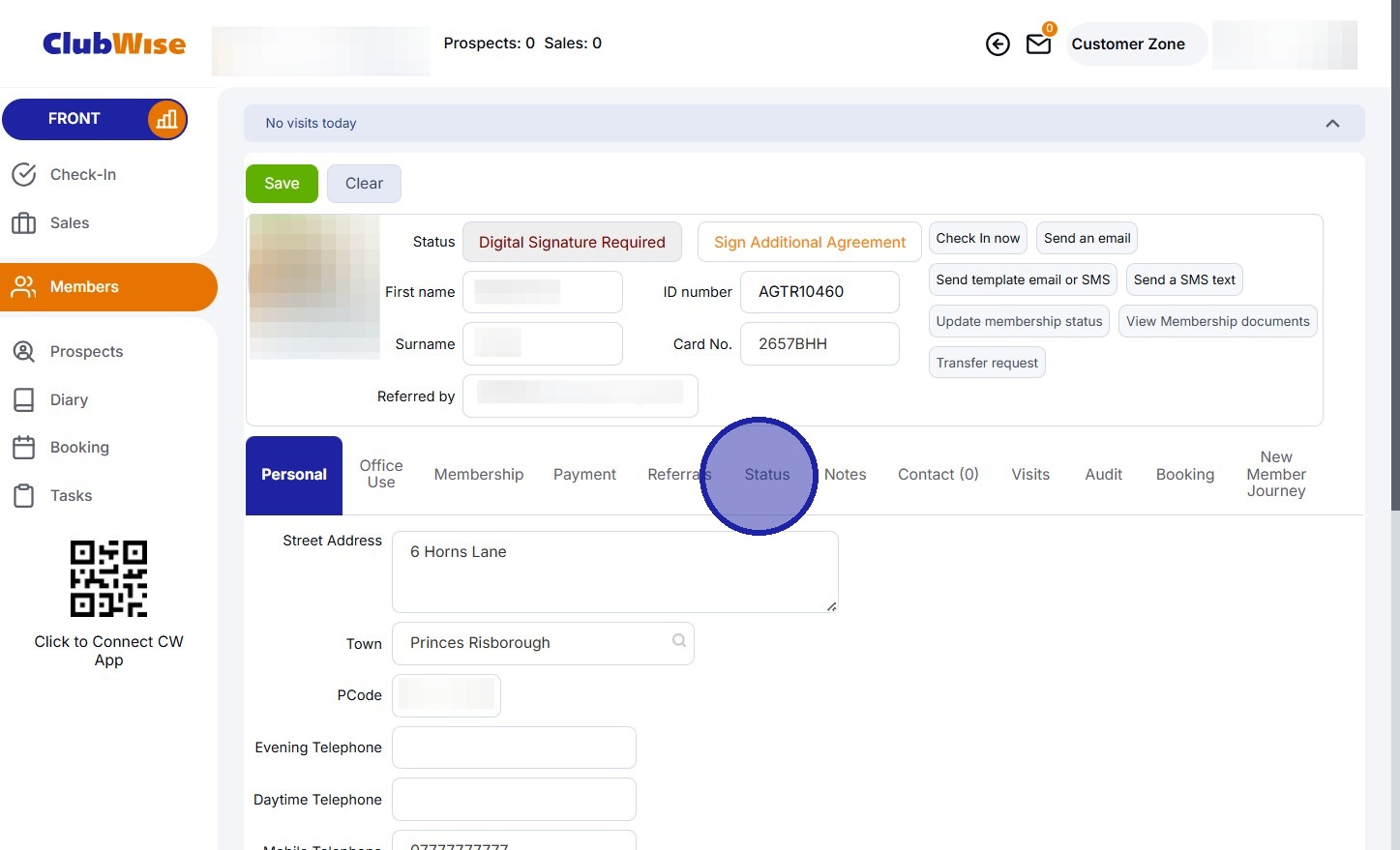Screen dimensions: 1400x850
Task: Click Send template email or SMS
Action: click(x=1023, y=280)
